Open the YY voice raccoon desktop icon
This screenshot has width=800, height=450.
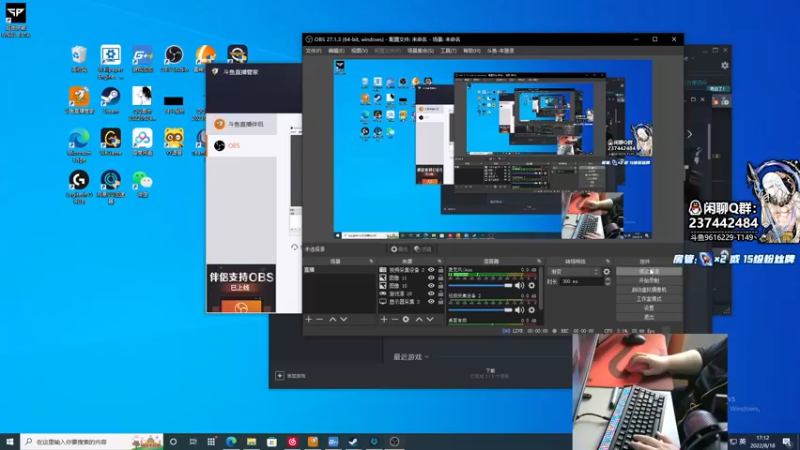click(174, 142)
